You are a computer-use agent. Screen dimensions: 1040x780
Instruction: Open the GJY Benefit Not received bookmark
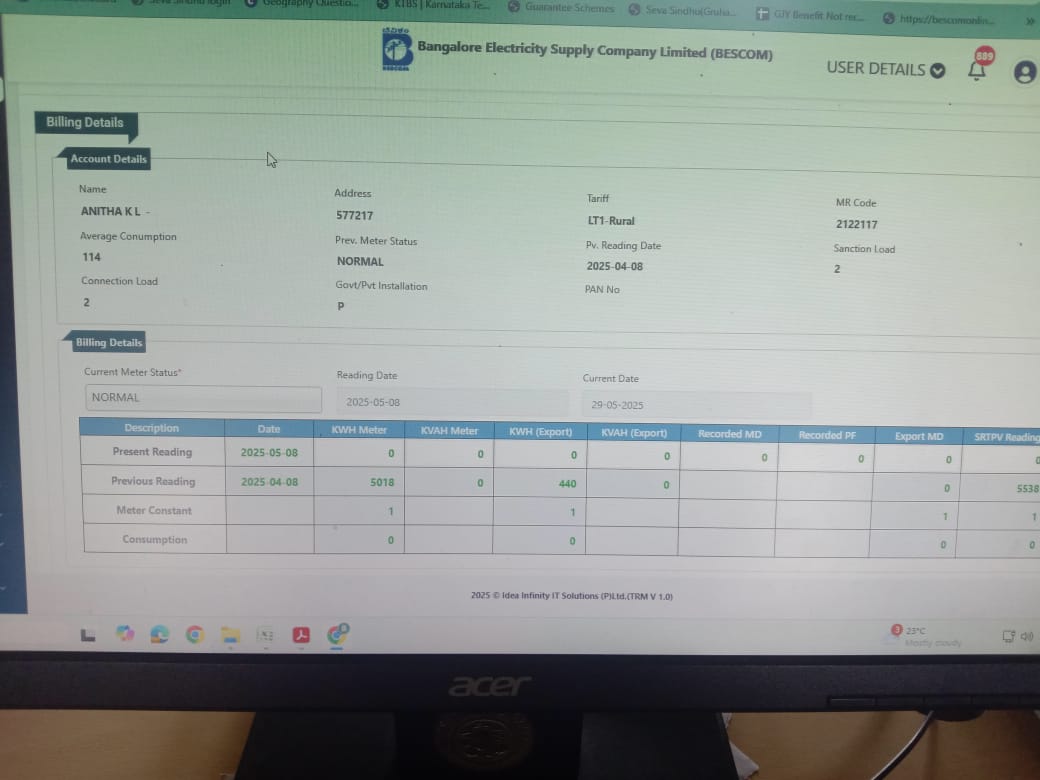click(x=811, y=15)
